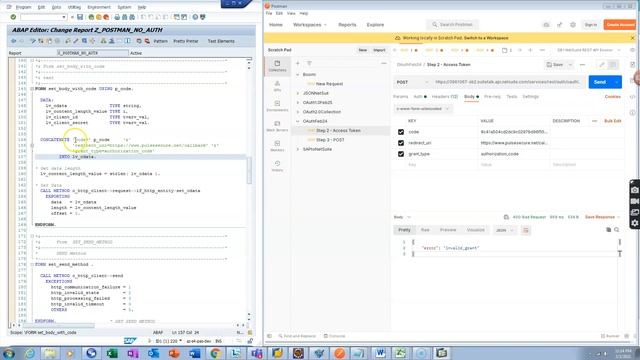
Task: Open the Save button dropdown arrow
Action: pos(570,64)
